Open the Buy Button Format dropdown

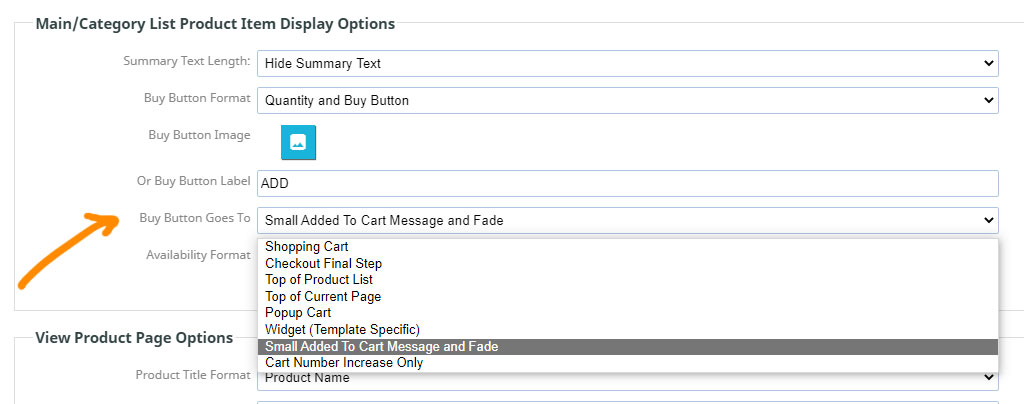click(x=628, y=101)
